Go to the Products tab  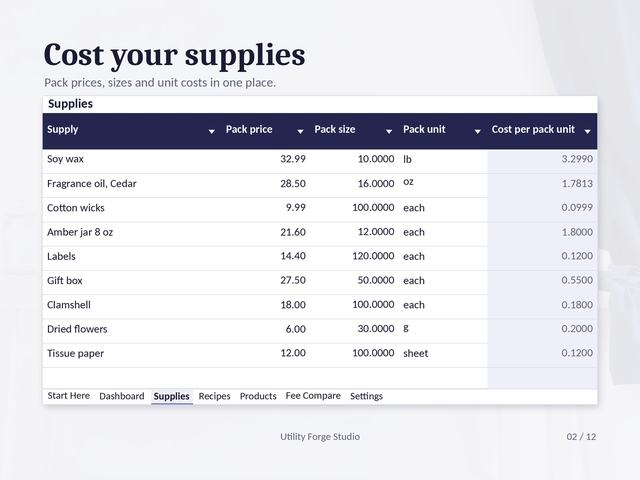click(258, 396)
